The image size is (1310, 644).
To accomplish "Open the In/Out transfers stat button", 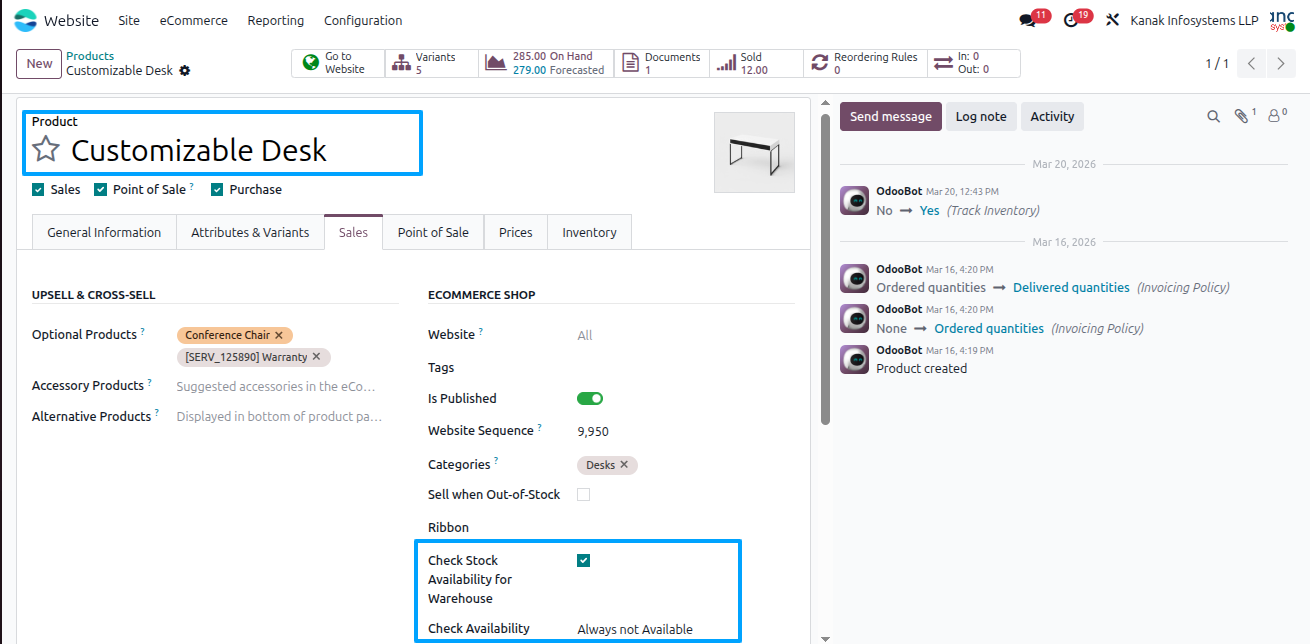I will 974,64.
